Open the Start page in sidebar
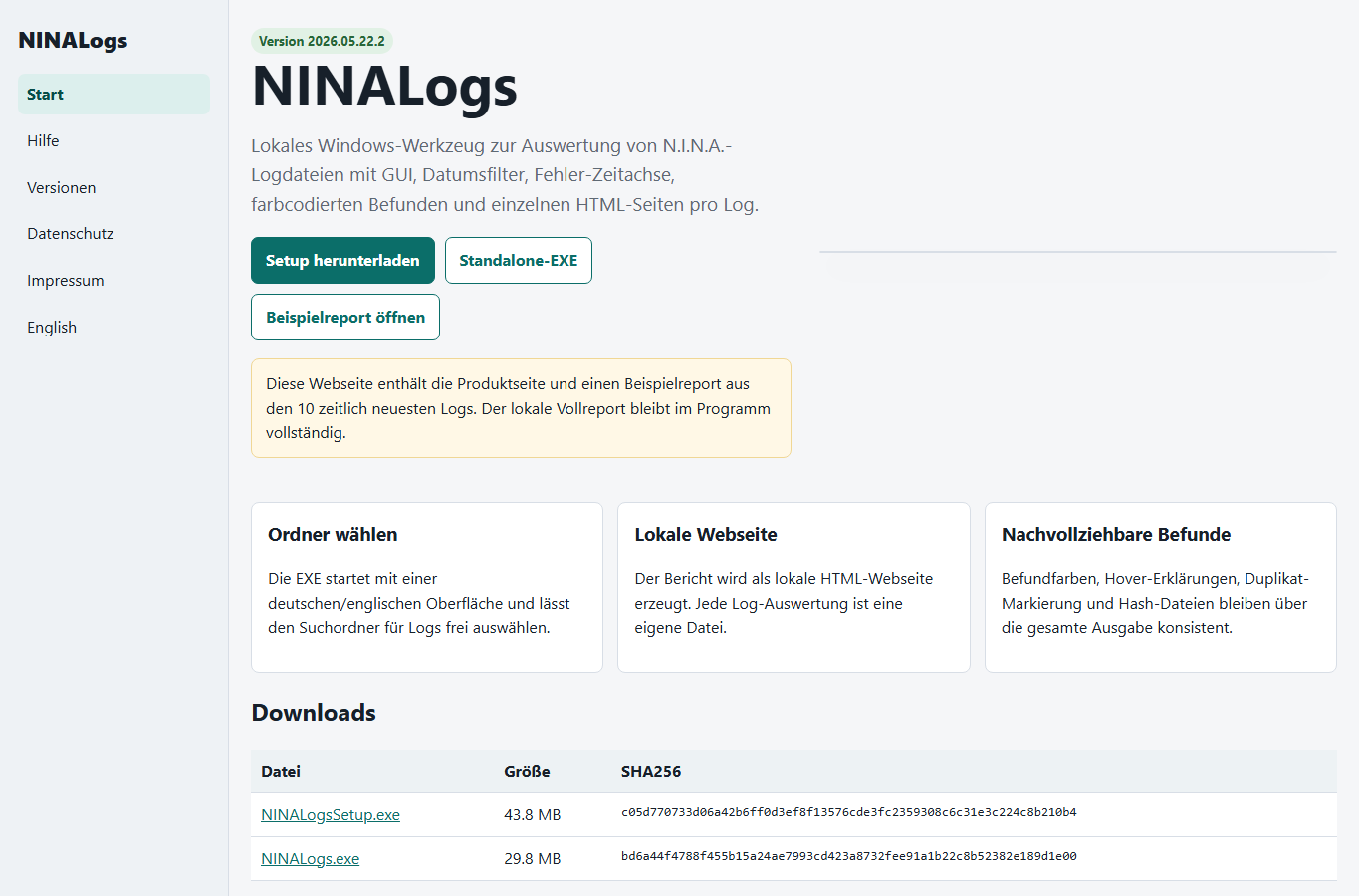1359x896 pixels. [x=113, y=94]
